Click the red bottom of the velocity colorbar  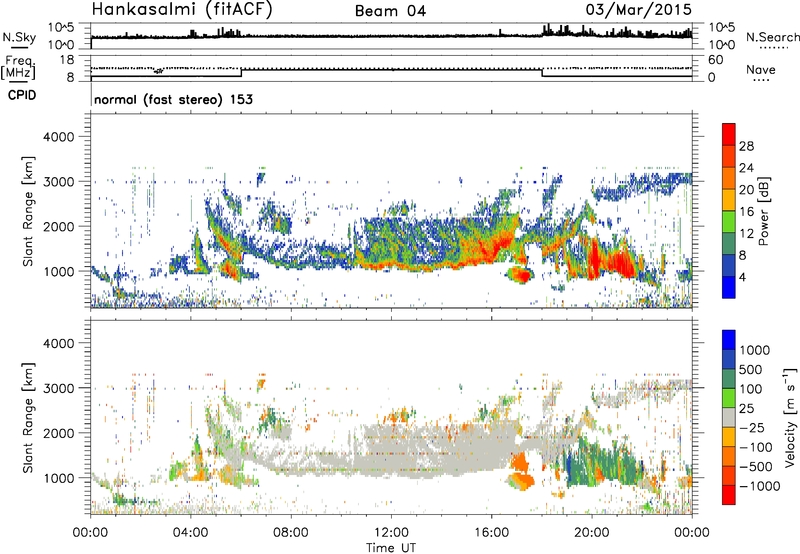[x=729, y=495]
